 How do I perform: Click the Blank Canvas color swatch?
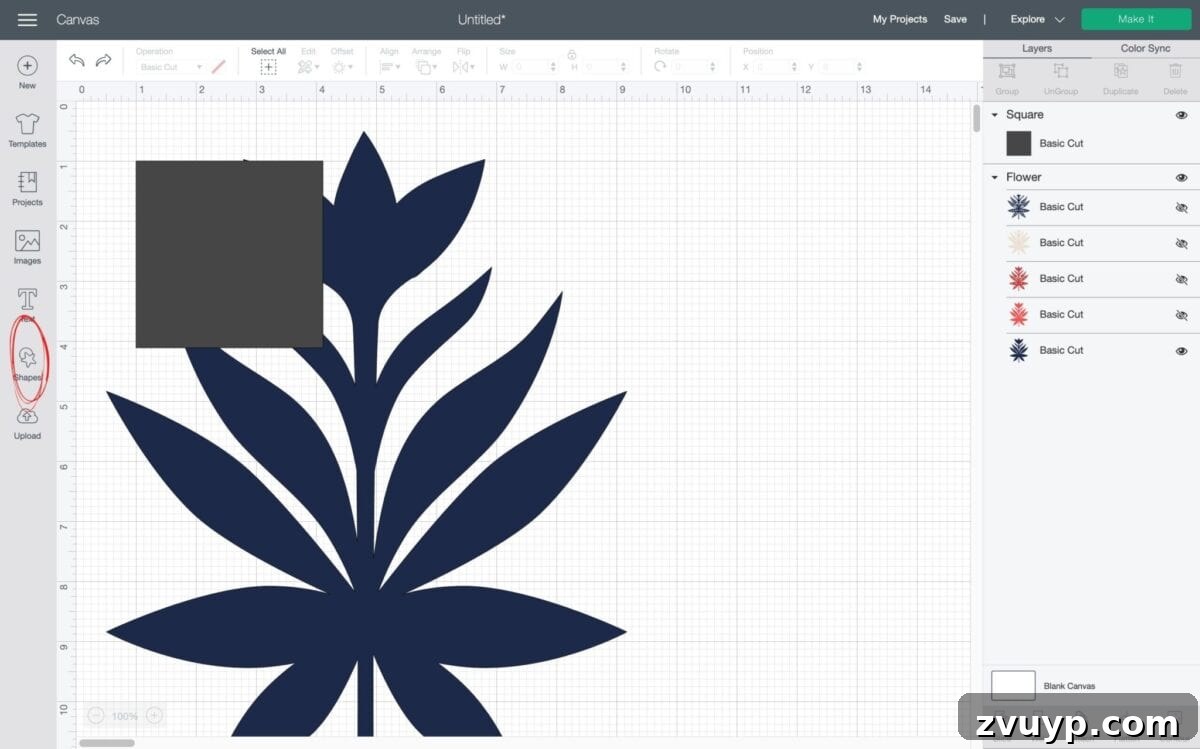coord(1013,685)
